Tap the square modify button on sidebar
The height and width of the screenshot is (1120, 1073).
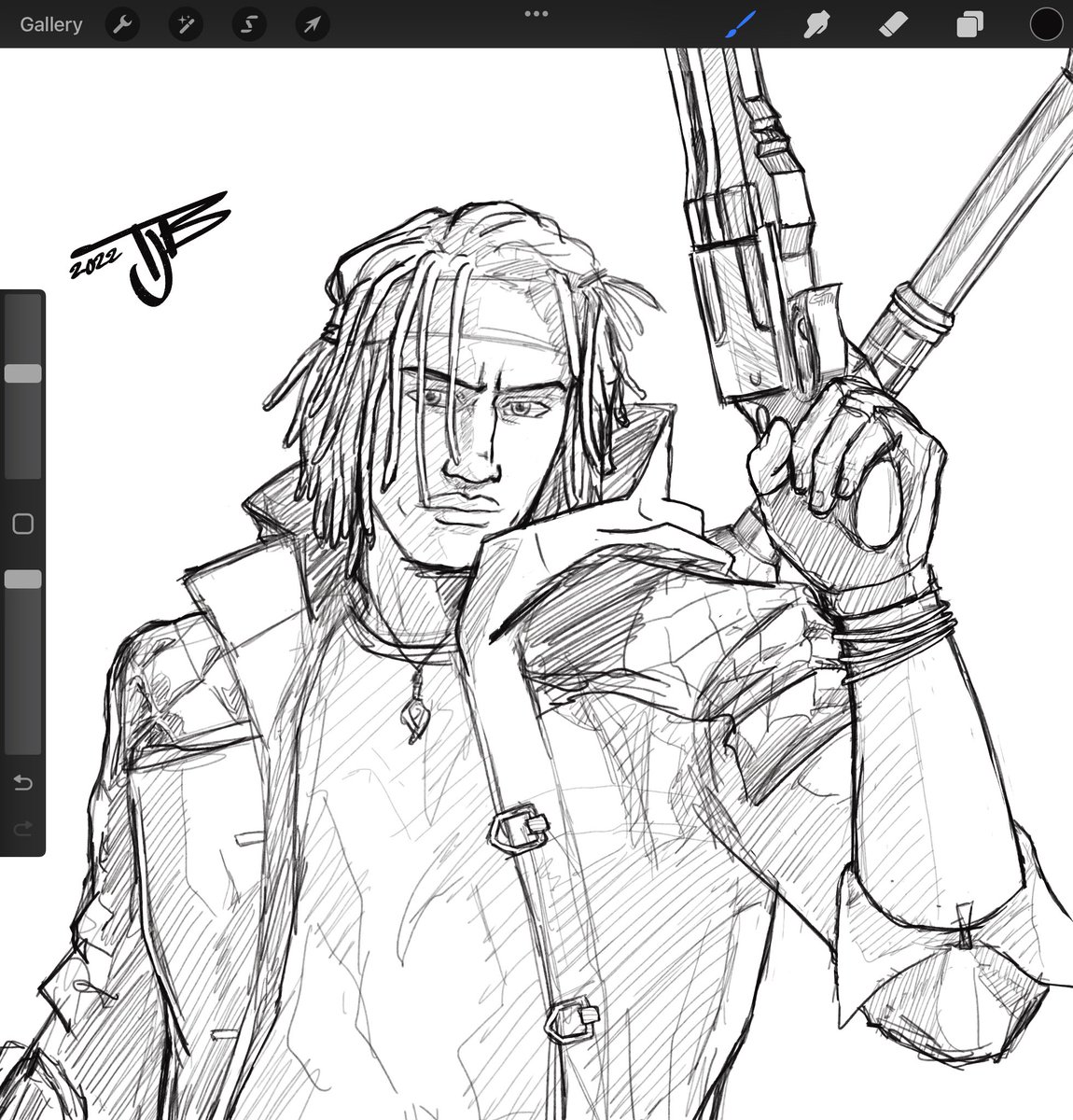23,524
